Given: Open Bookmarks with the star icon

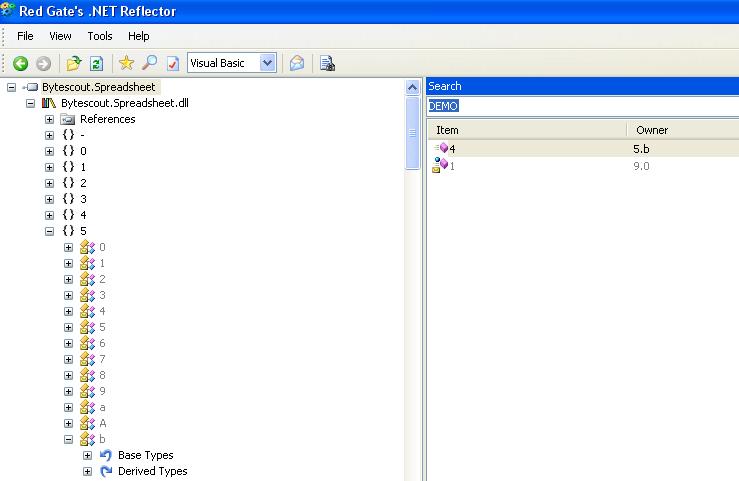Looking at the screenshot, I should [126, 63].
